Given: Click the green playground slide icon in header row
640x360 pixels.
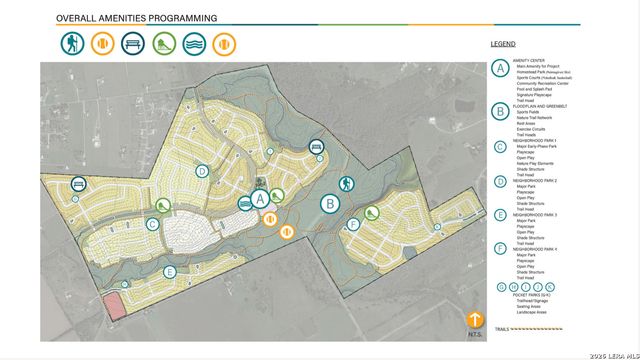Looking at the screenshot, I should click(x=164, y=44).
